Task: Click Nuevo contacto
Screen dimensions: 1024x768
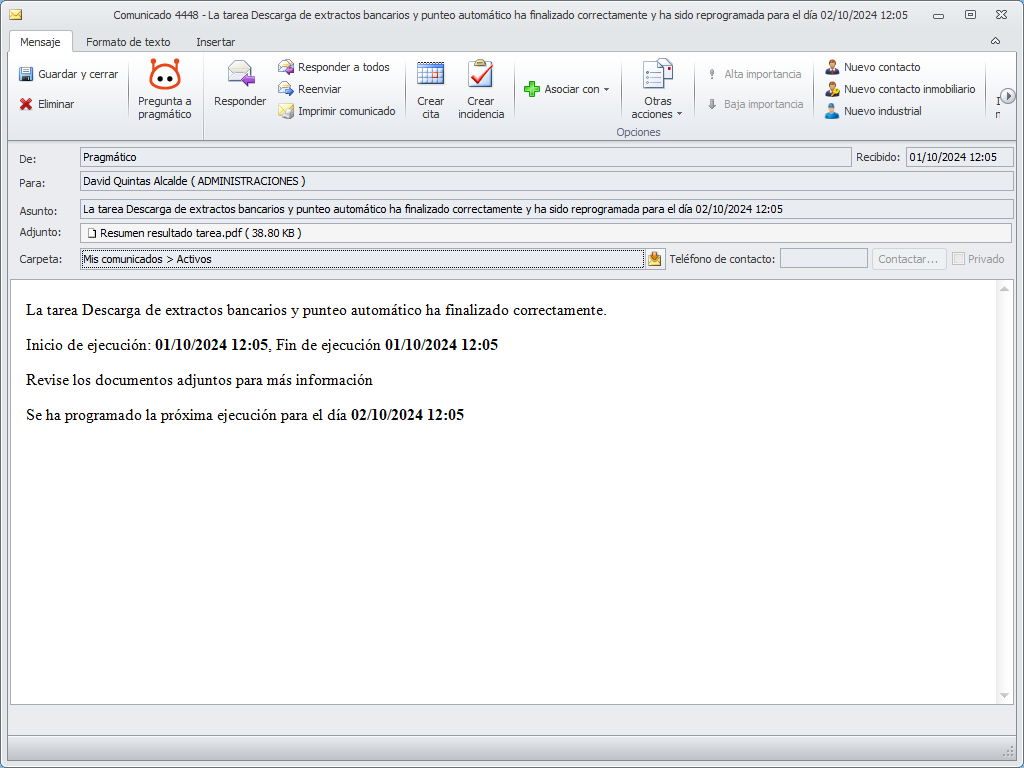Action: coord(872,67)
